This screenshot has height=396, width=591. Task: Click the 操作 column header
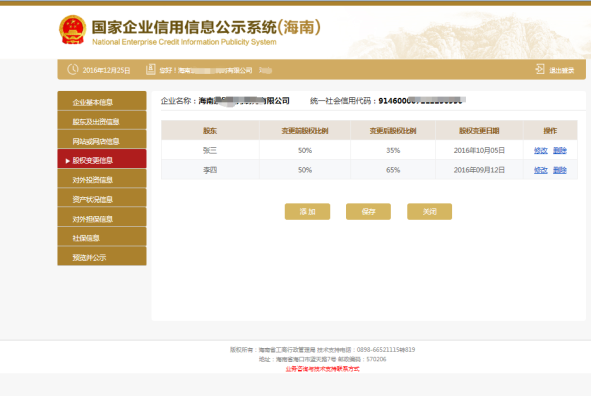tap(550, 131)
